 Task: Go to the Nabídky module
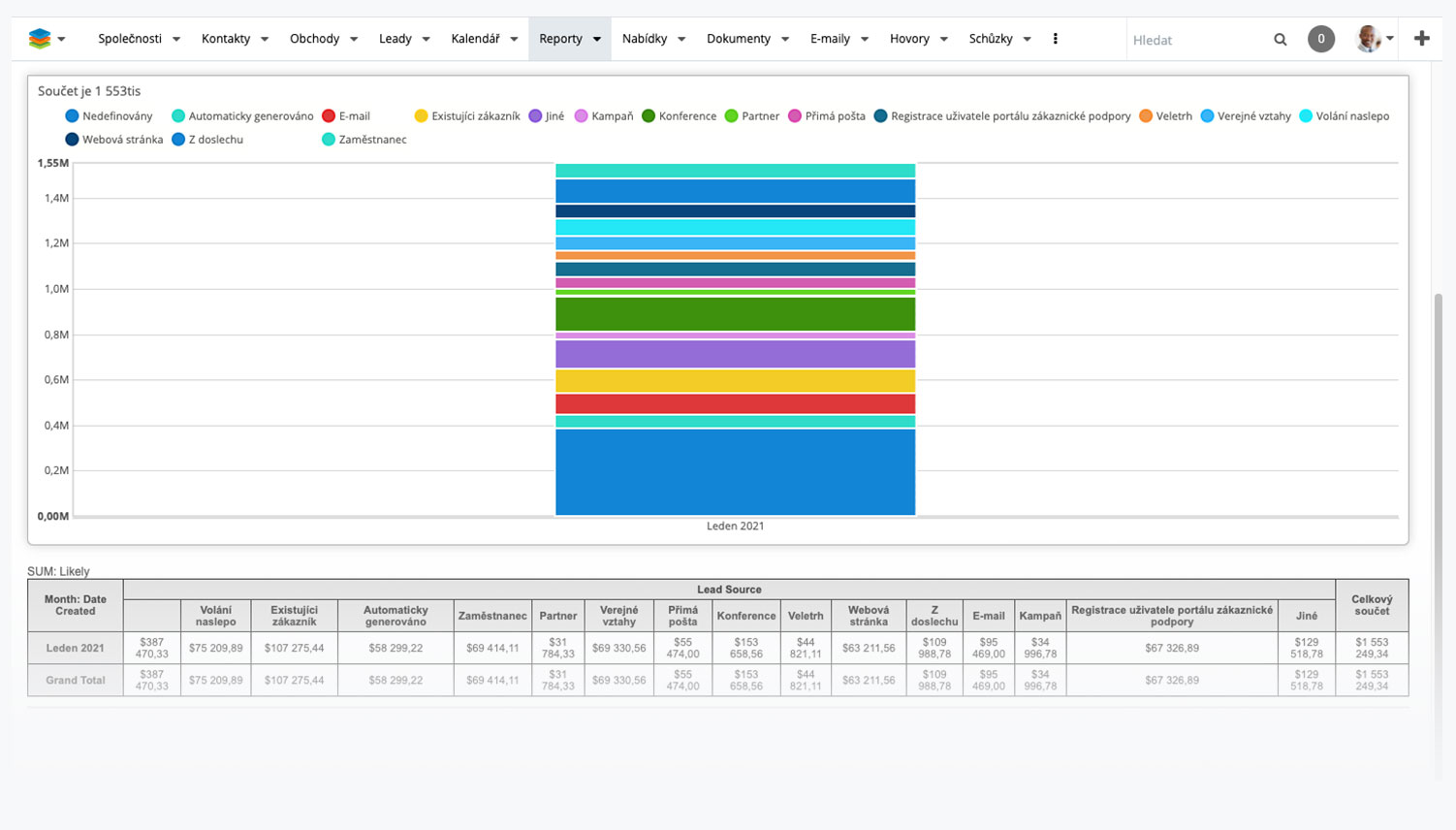point(645,39)
